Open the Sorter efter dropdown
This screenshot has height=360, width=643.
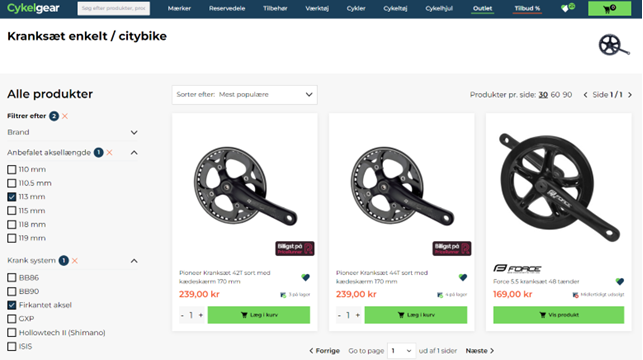(245, 95)
